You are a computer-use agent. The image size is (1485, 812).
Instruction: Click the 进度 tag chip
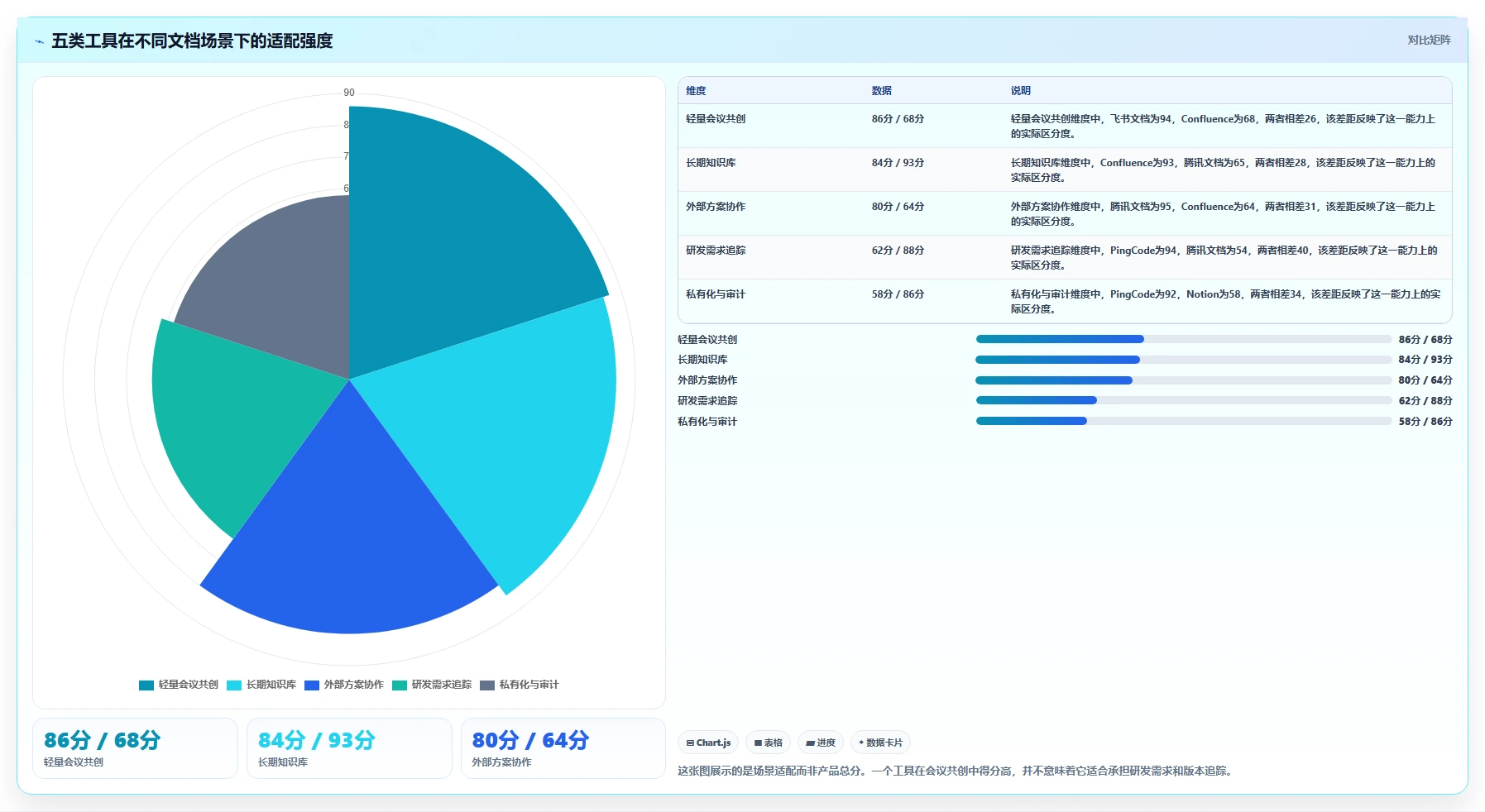(821, 743)
